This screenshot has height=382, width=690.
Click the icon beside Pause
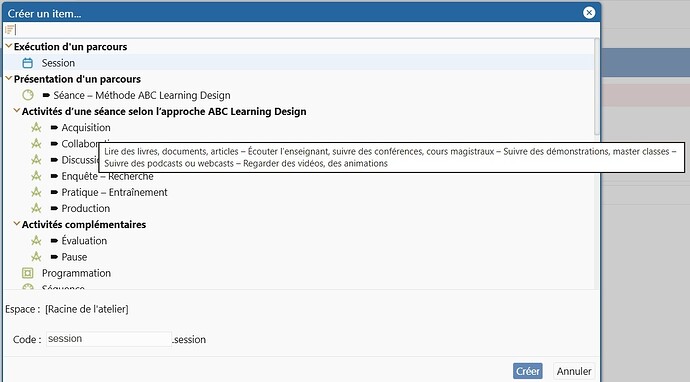coord(36,257)
